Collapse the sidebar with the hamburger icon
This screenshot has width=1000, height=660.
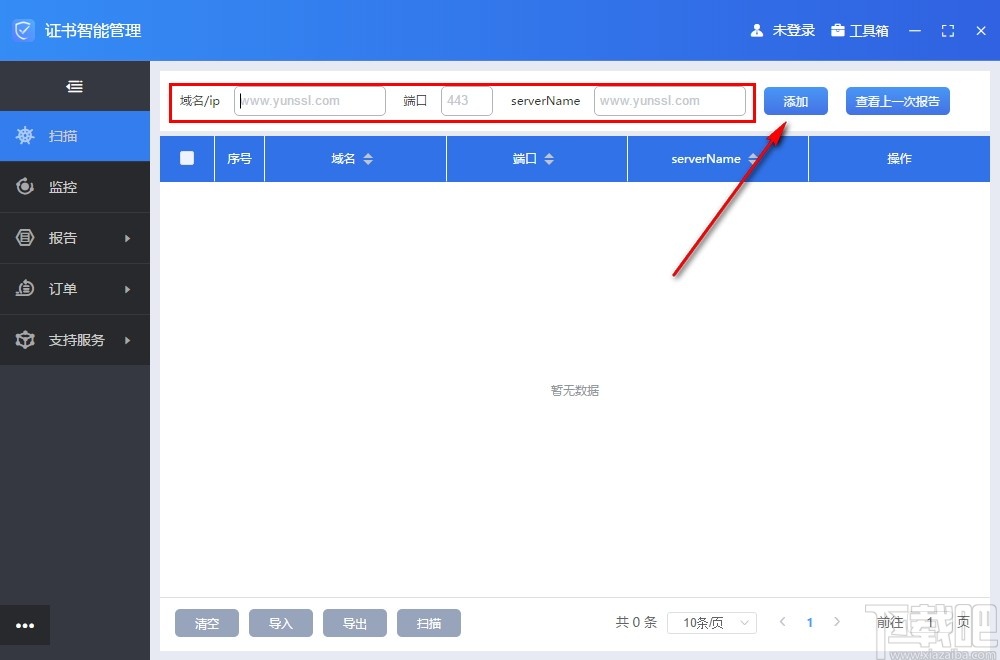74,85
